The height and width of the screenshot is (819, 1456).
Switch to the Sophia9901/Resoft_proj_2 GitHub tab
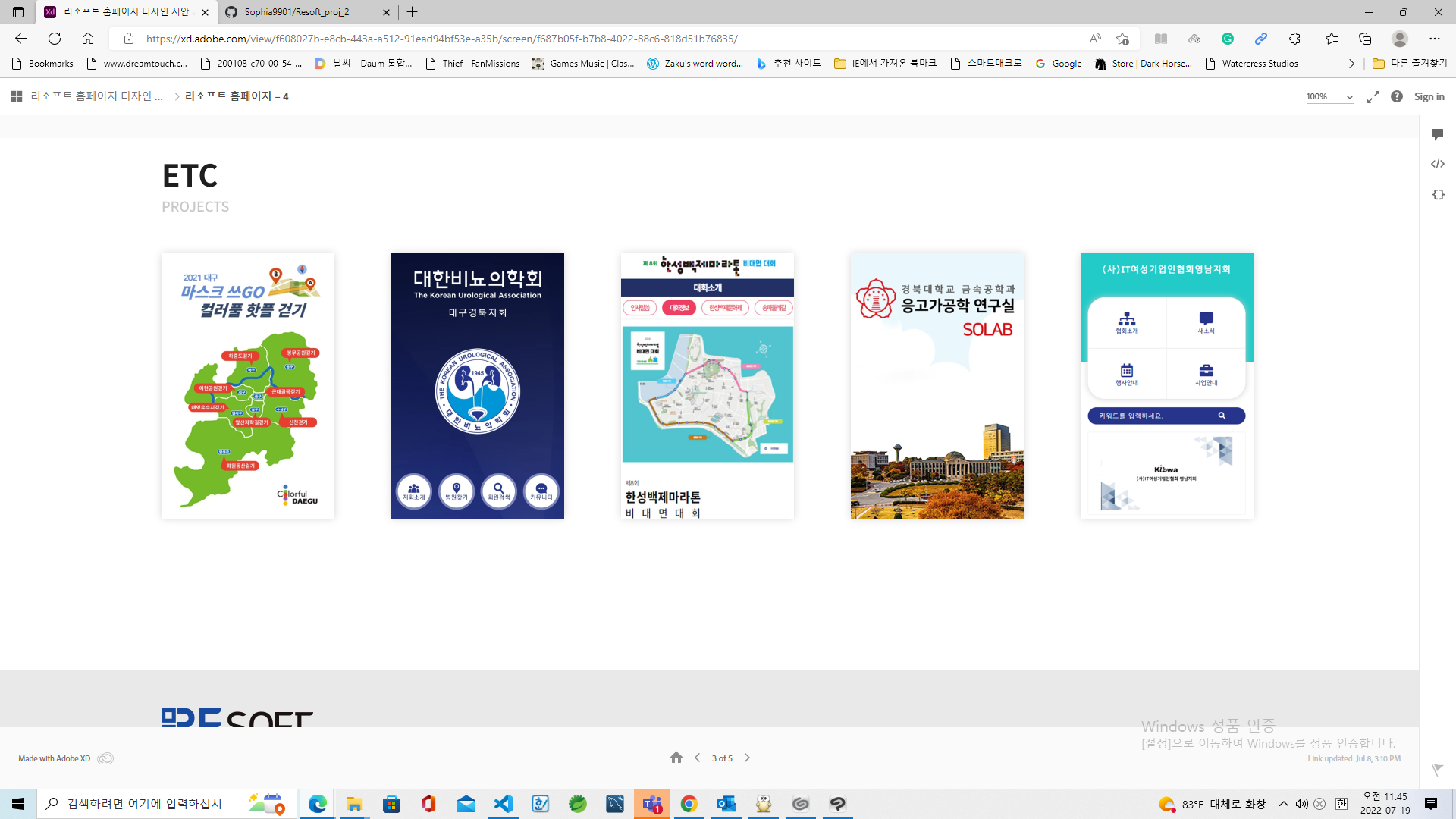click(x=297, y=12)
